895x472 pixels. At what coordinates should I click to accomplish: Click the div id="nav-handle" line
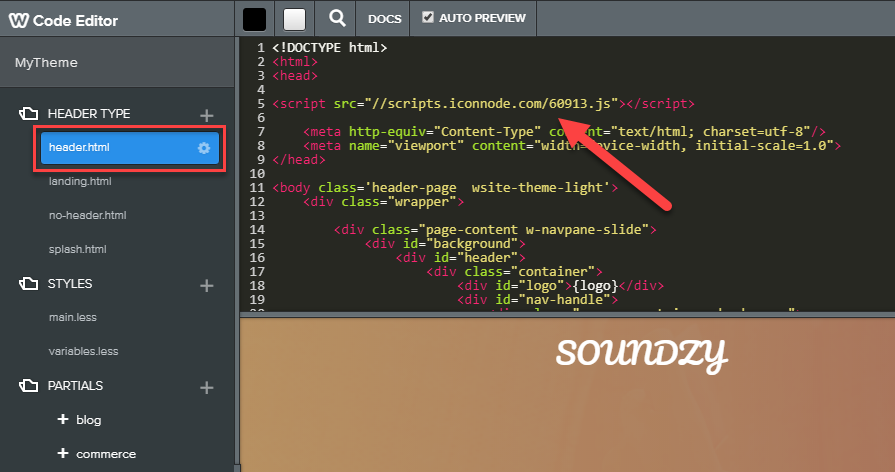pos(538,300)
